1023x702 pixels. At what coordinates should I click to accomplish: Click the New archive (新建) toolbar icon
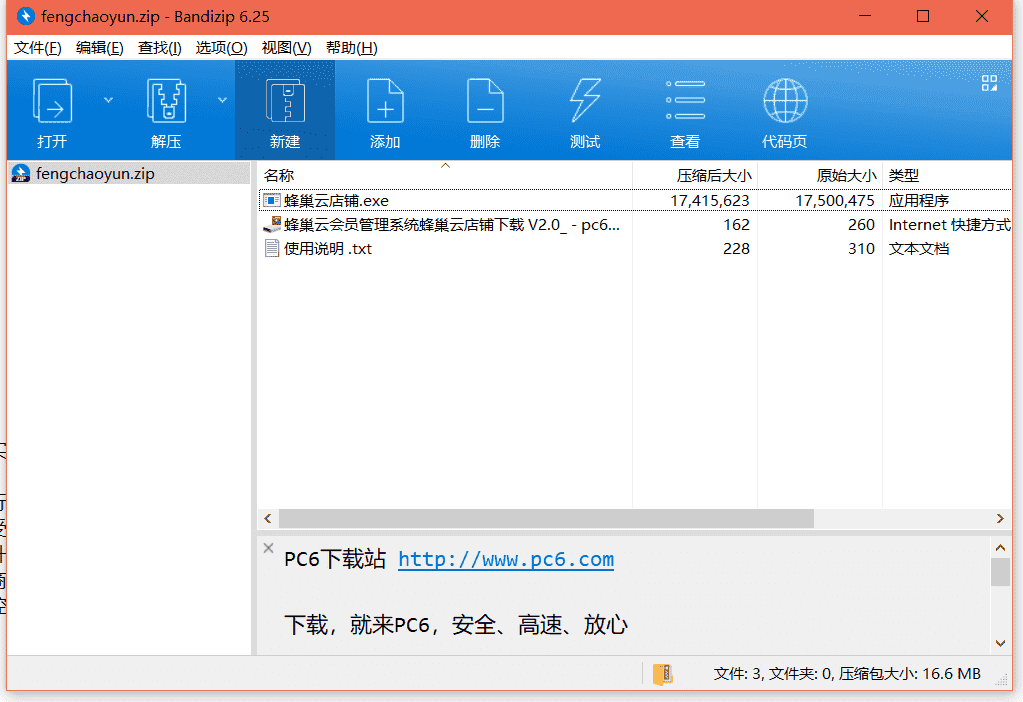coord(285,101)
